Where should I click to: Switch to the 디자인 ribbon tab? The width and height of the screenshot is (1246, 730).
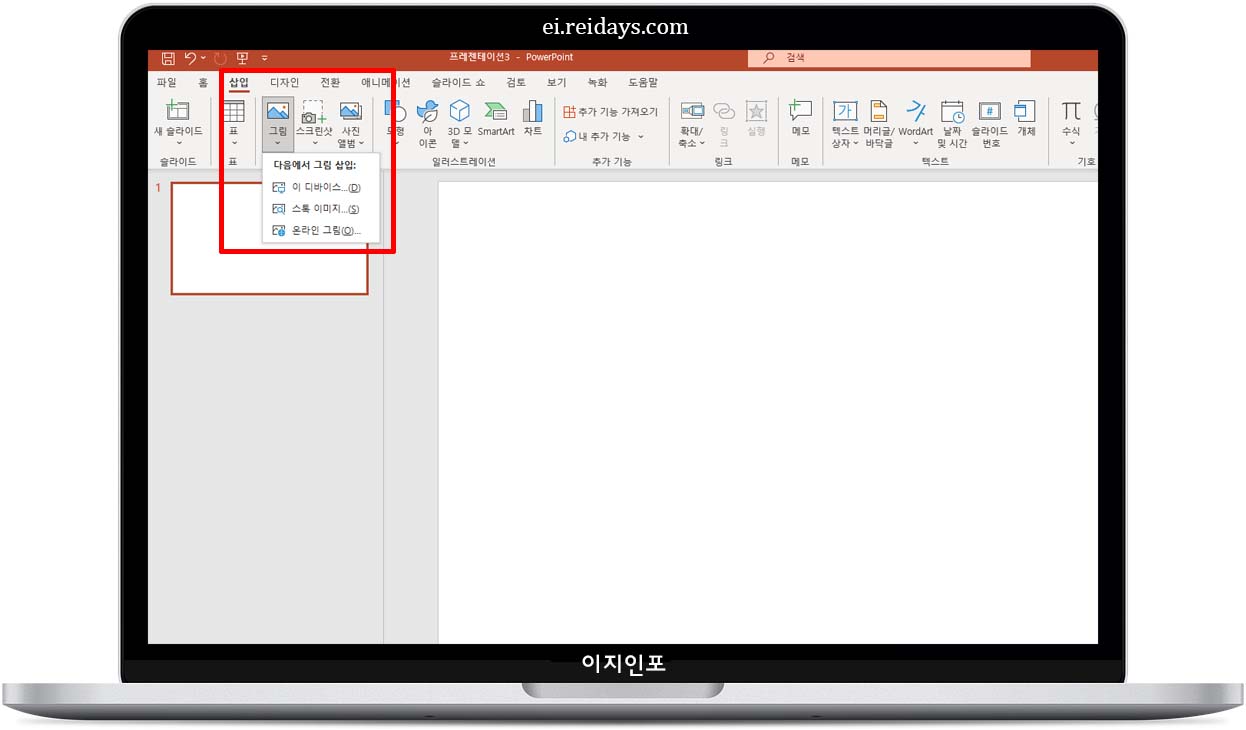(x=283, y=82)
